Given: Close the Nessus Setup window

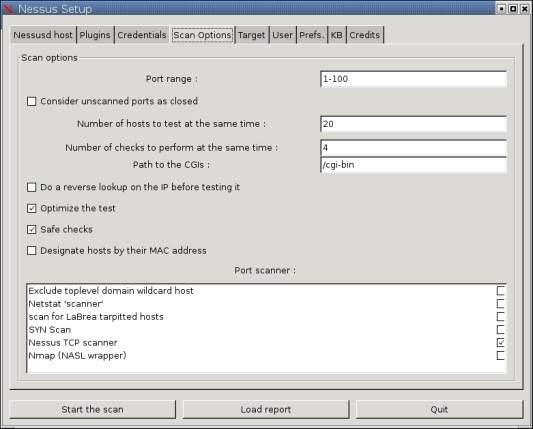Looking at the screenshot, I should click(525, 8).
